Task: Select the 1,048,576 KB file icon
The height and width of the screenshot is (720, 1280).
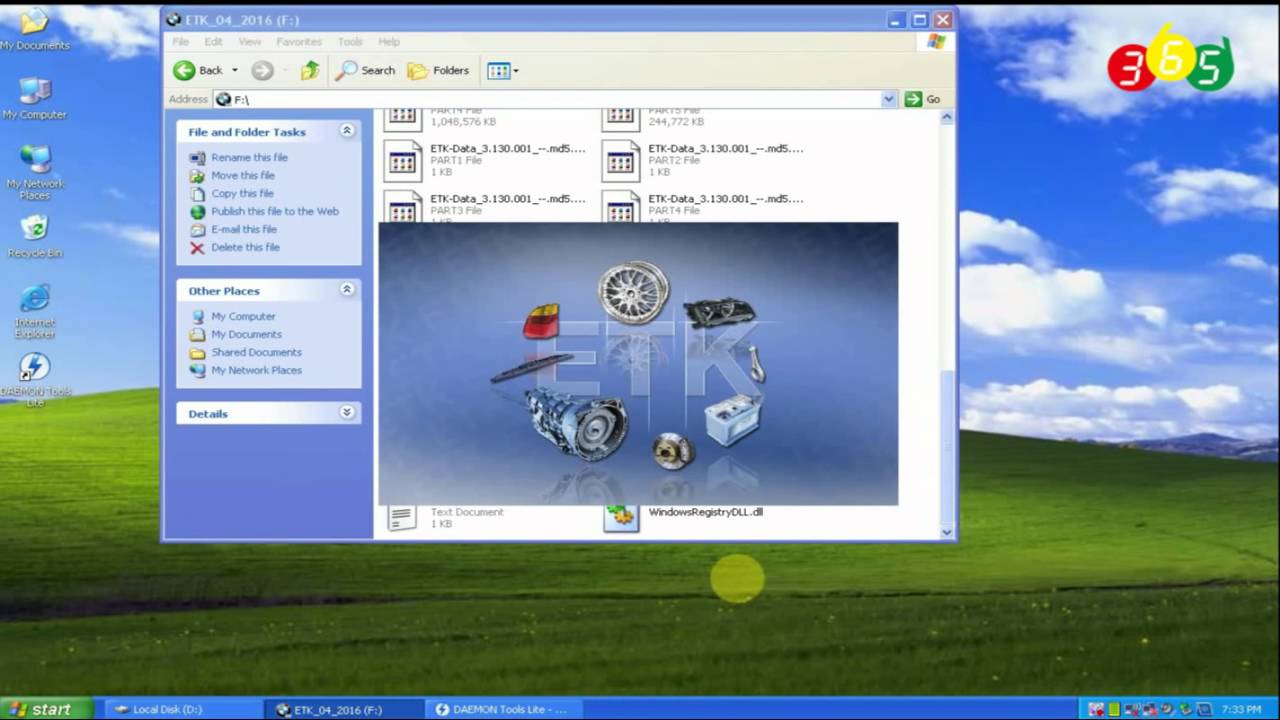Action: [x=403, y=120]
